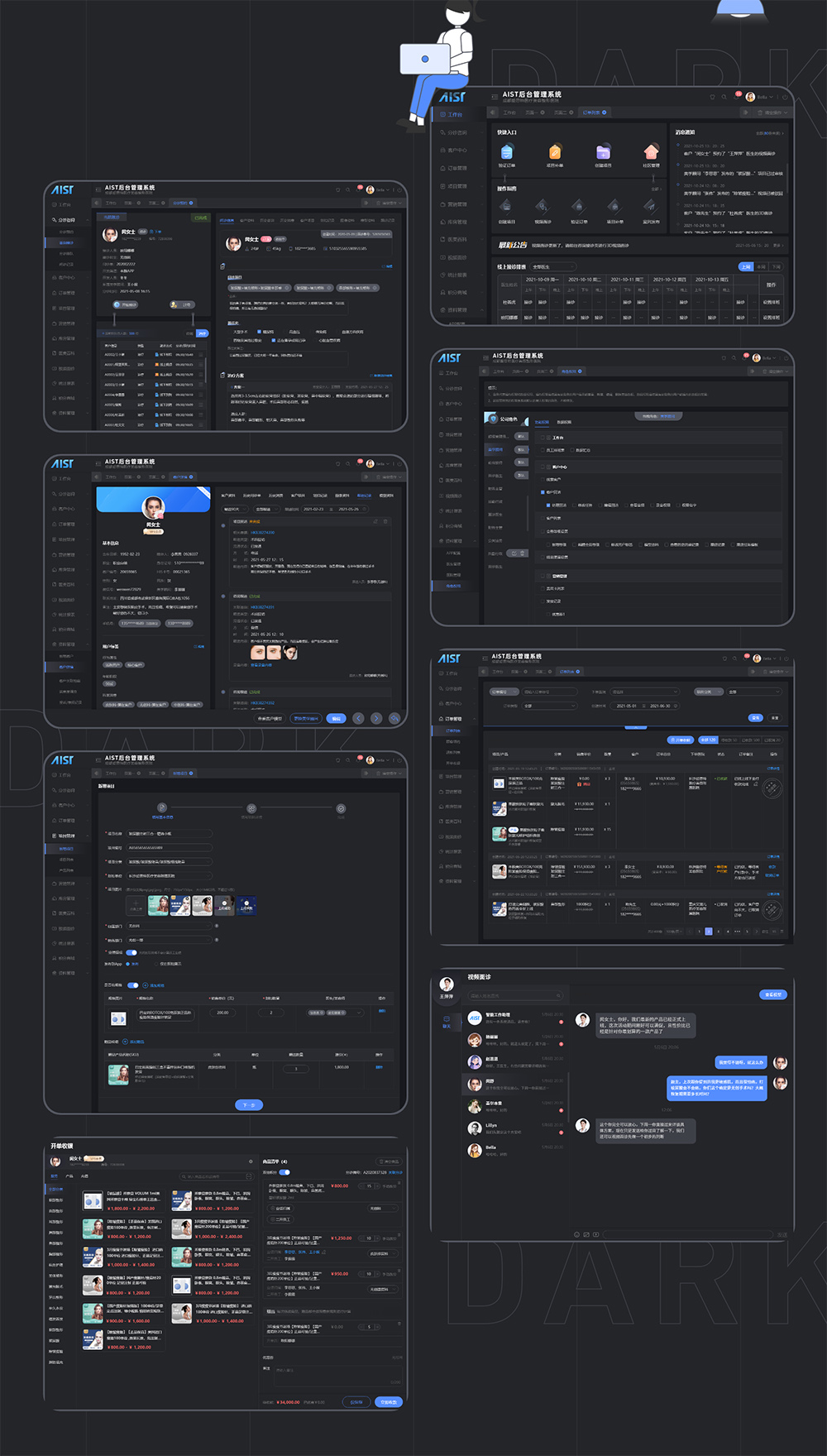Toggle the switch beside the add-spec link
Viewport: 827px width, 1456px height.
pyautogui.click(x=132, y=985)
